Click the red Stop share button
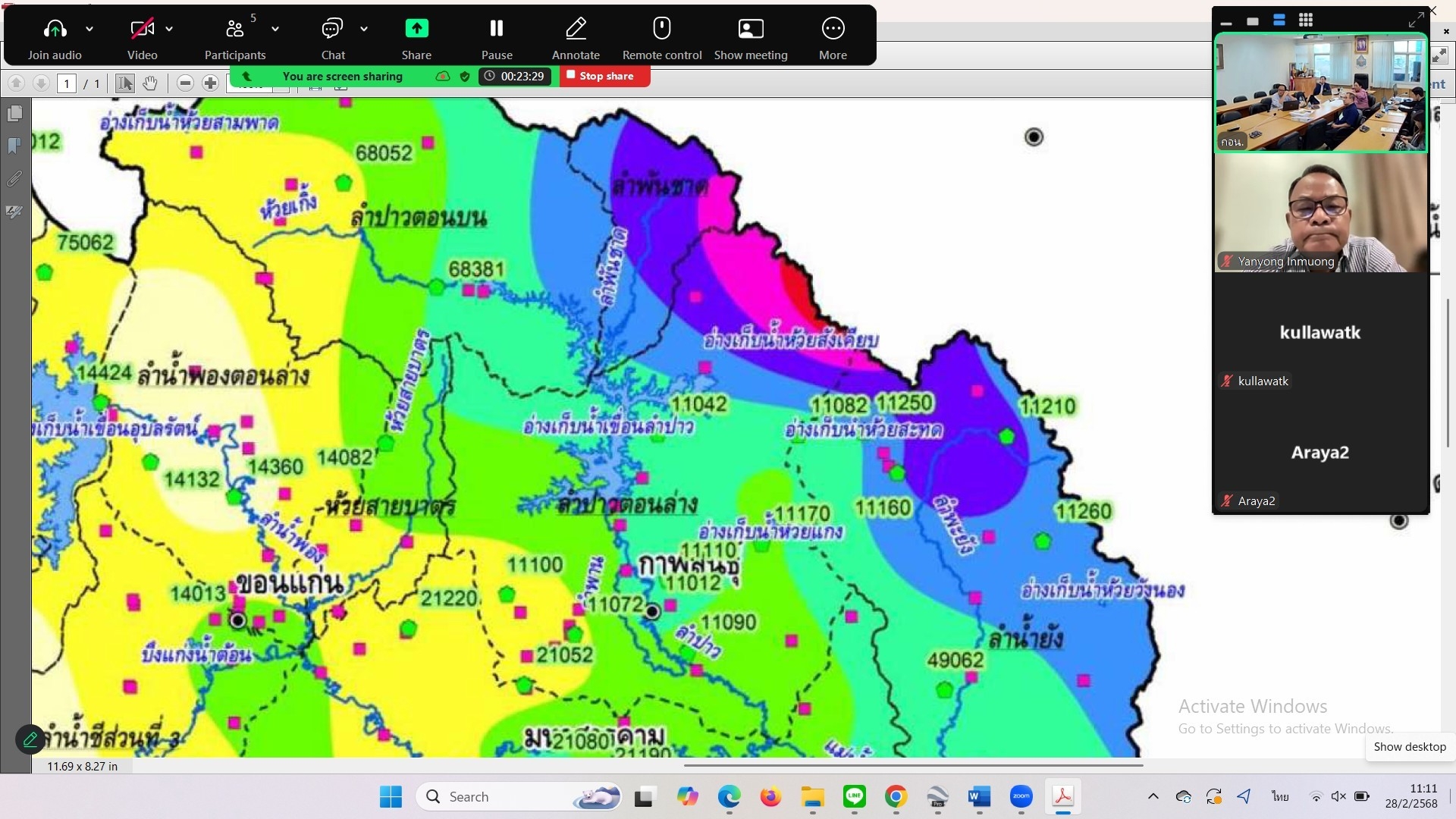 point(604,76)
